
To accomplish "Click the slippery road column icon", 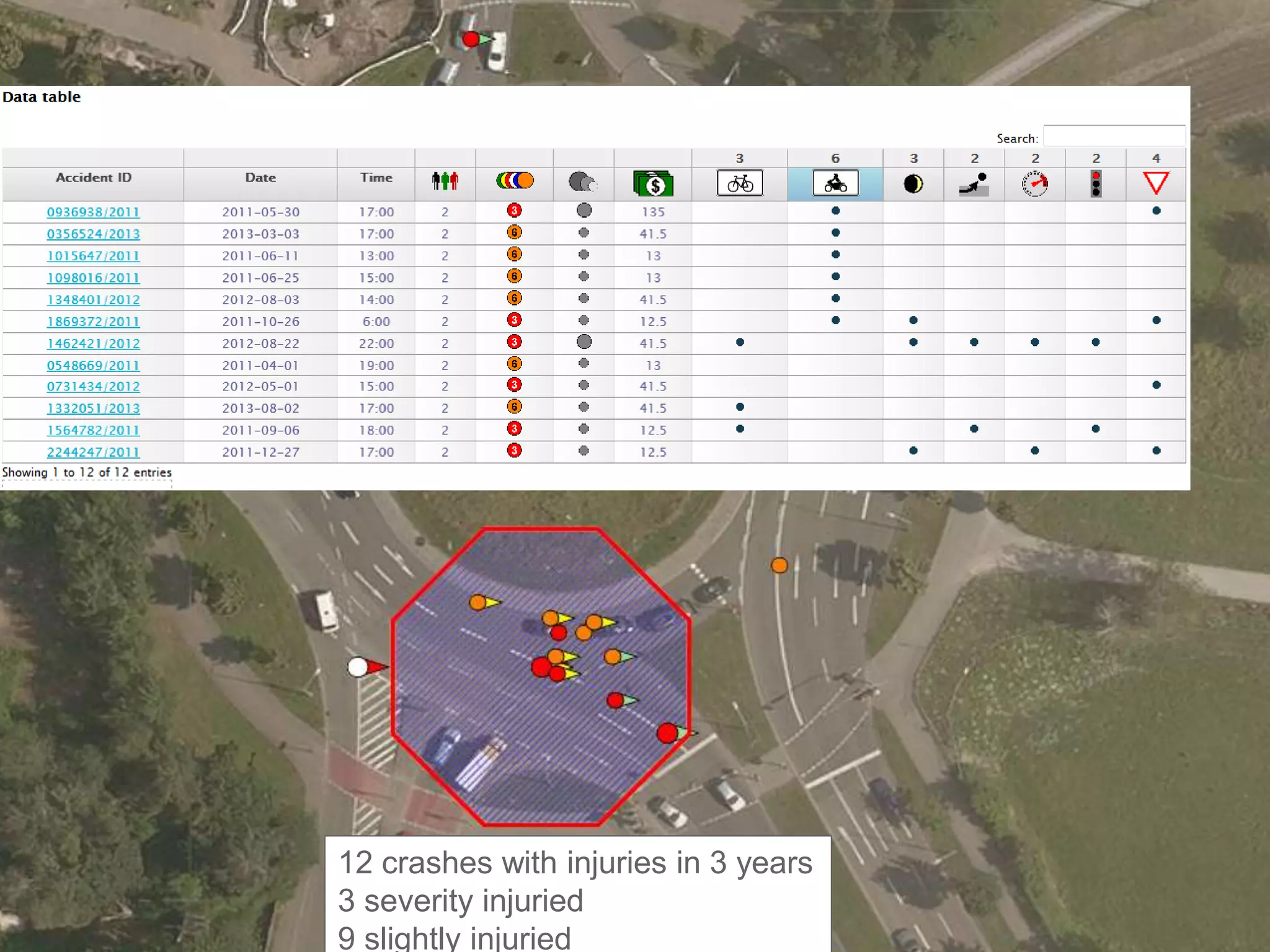I will click(974, 184).
